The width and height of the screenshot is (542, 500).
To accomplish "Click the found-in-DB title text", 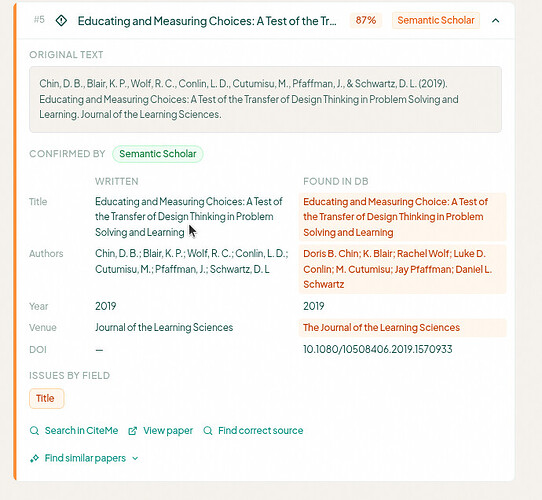I will coord(395,217).
